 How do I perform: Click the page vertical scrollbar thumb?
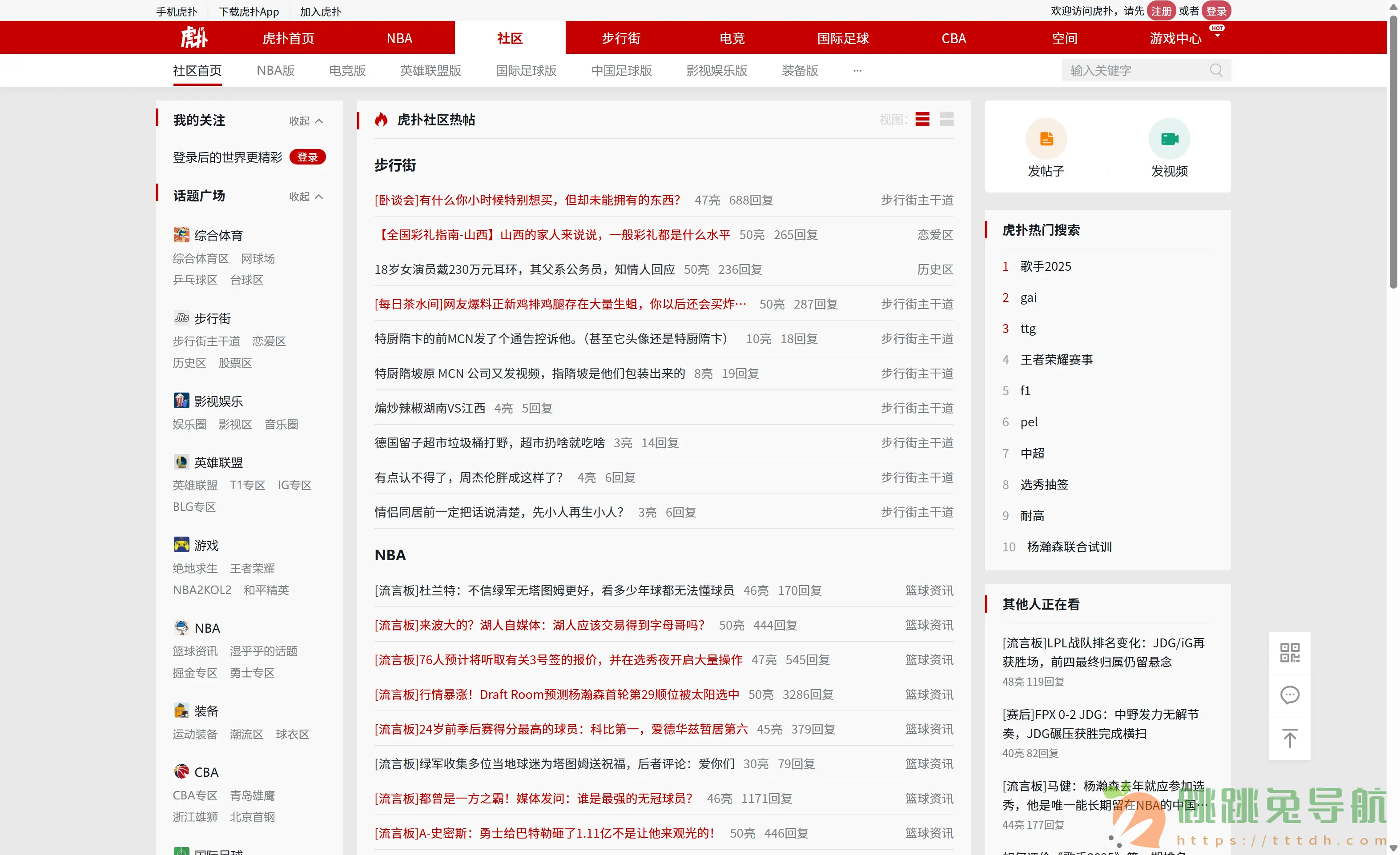tap(1393, 152)
